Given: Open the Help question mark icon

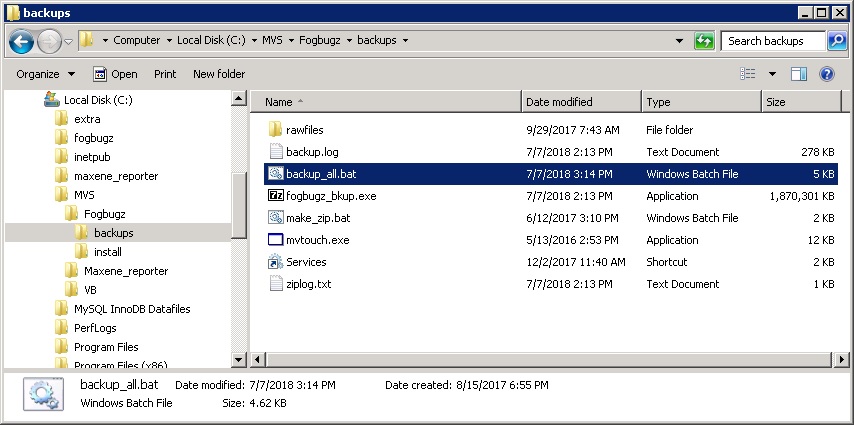Looking at the screenshot, I should [x=826, y=74].
